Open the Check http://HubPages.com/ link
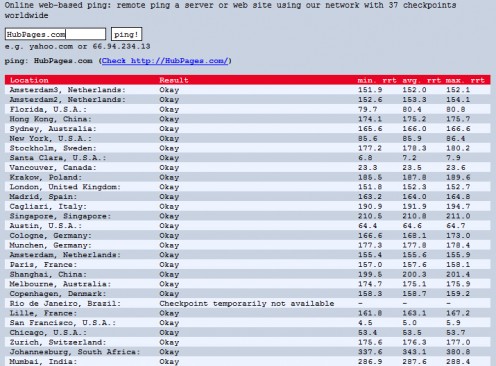The height and width of the screenshot is (366, 496). click(165, 61)
